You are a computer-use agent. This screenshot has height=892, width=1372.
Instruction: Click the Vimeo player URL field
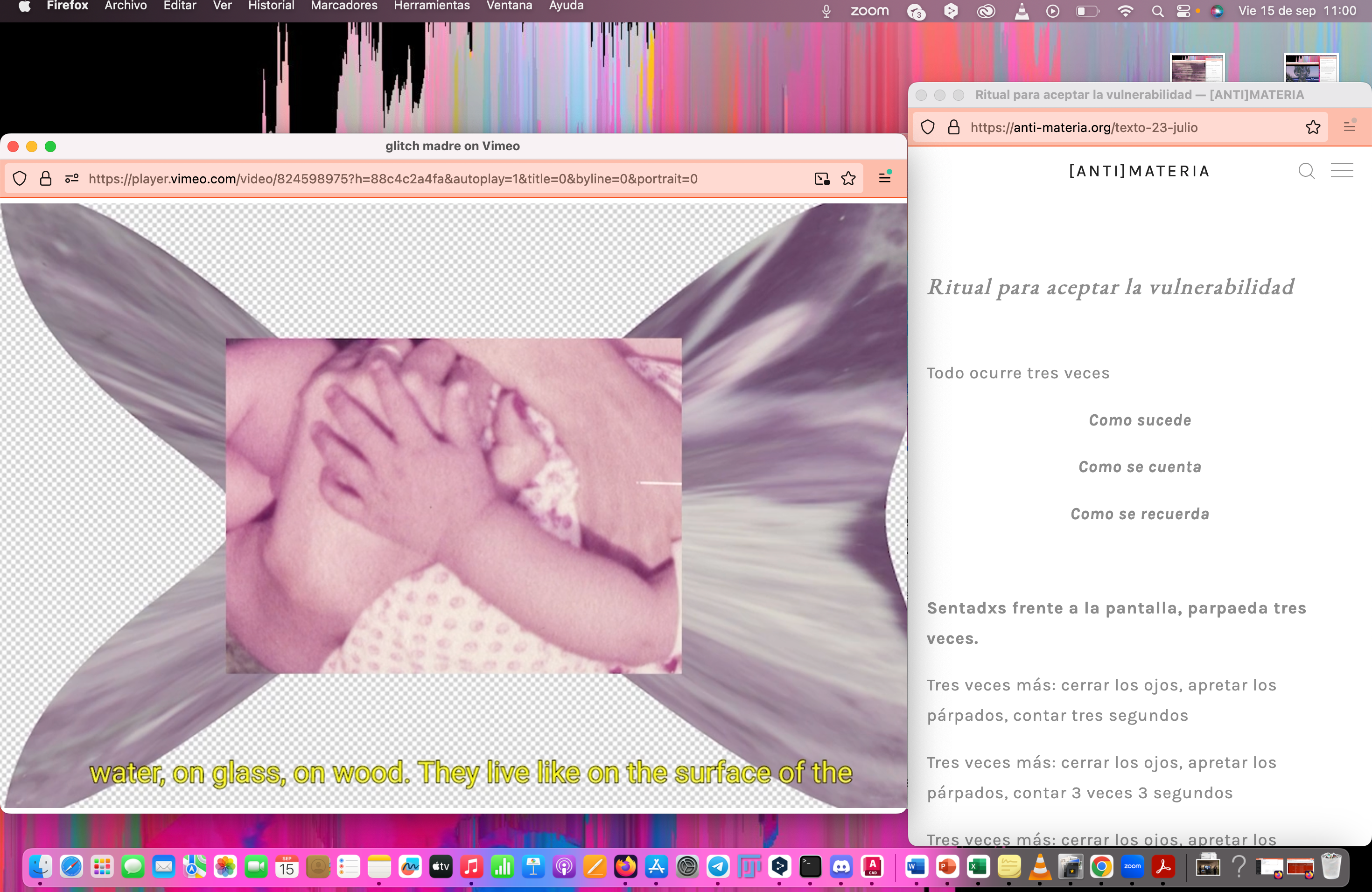click(x=392, y=179)
